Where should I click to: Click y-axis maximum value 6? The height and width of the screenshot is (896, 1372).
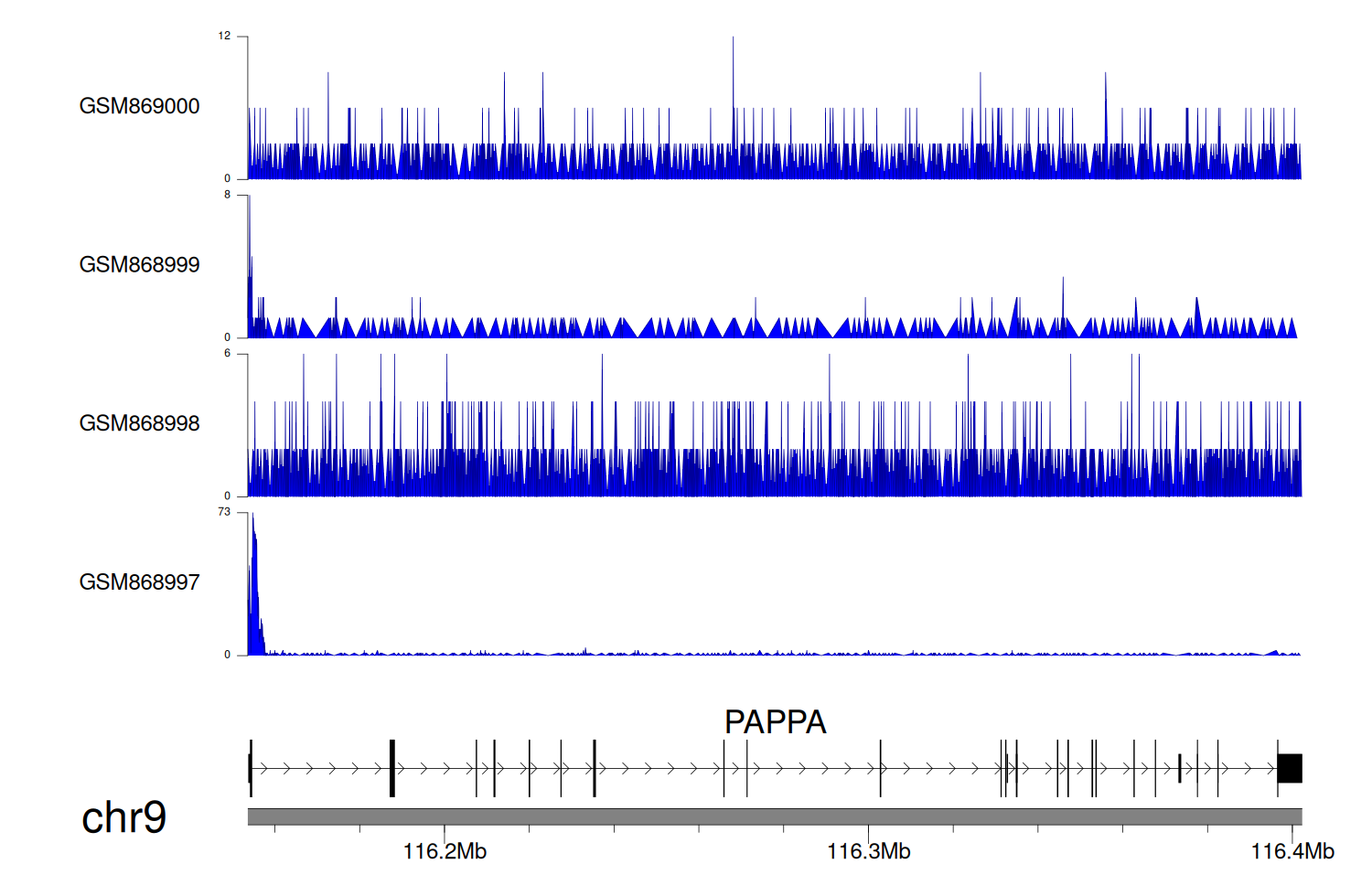point(227,354)
